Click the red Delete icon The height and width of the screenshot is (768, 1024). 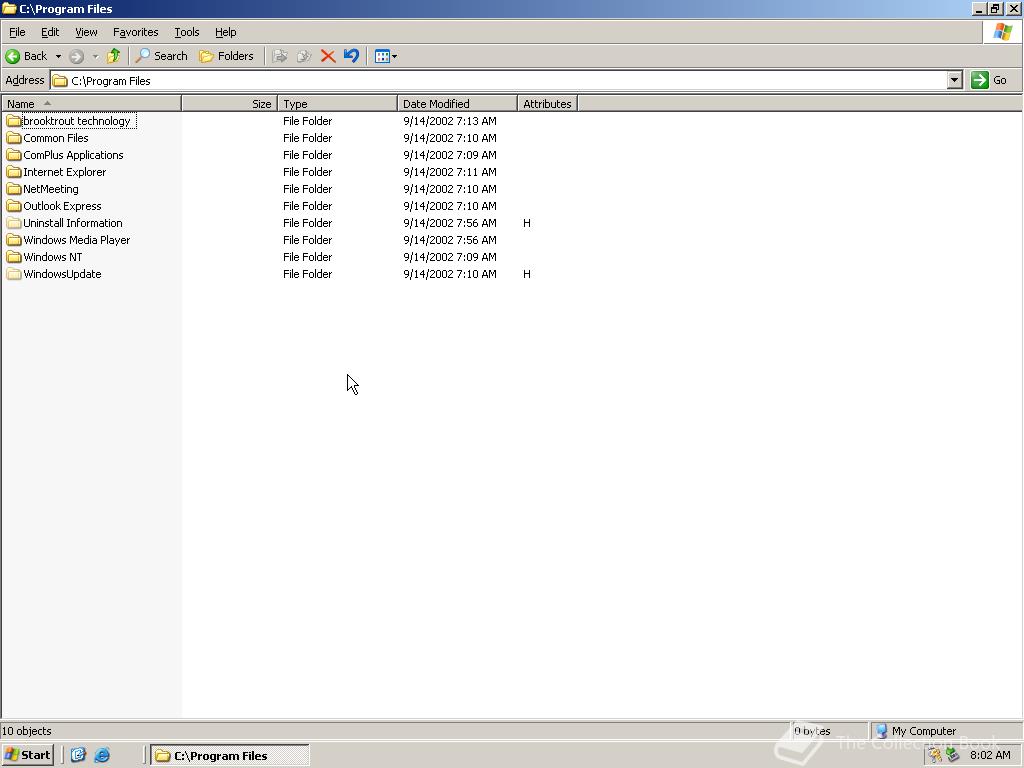tap(328, 56)
